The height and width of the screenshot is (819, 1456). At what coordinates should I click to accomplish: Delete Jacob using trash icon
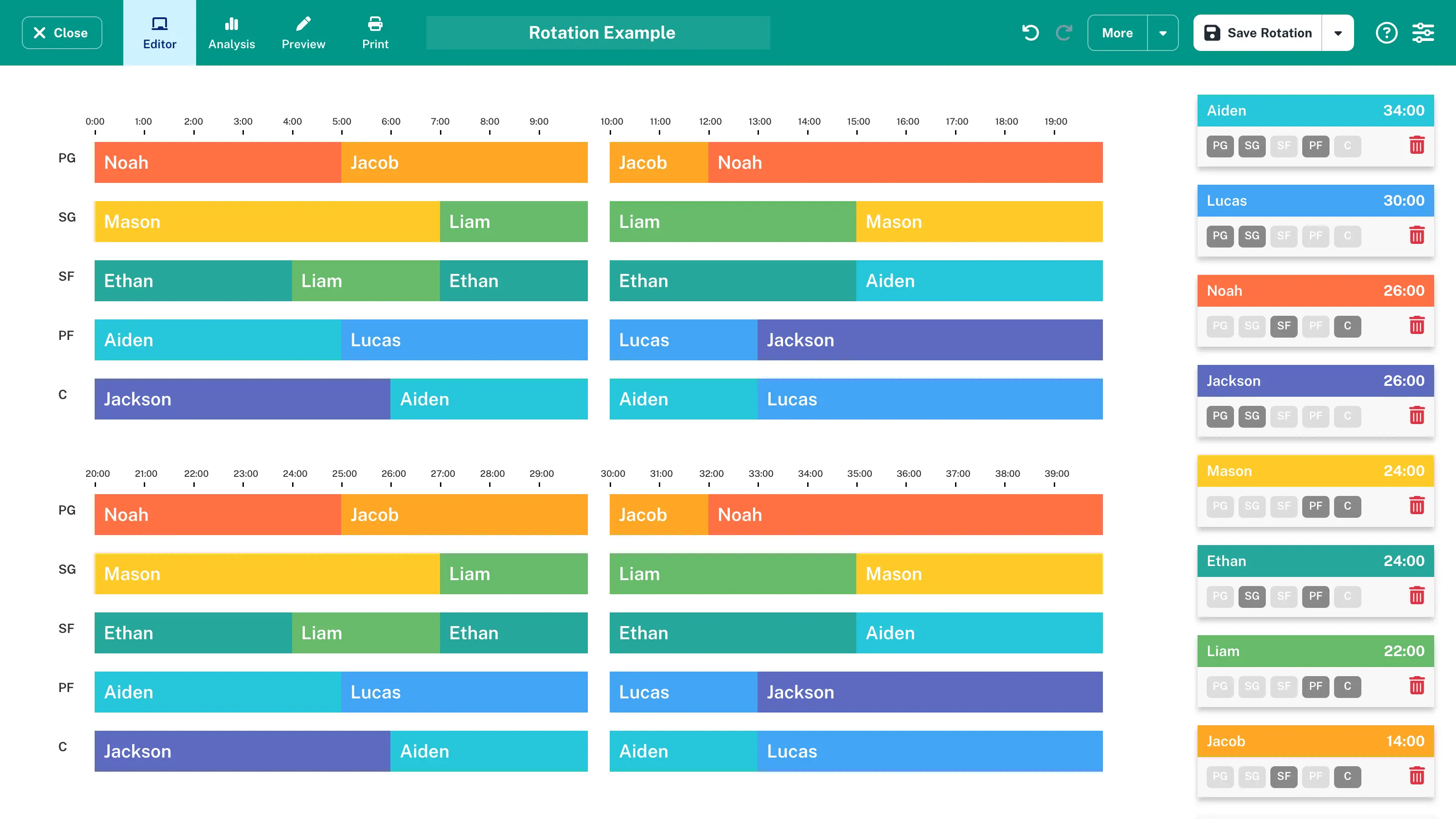coord(1416,775)
